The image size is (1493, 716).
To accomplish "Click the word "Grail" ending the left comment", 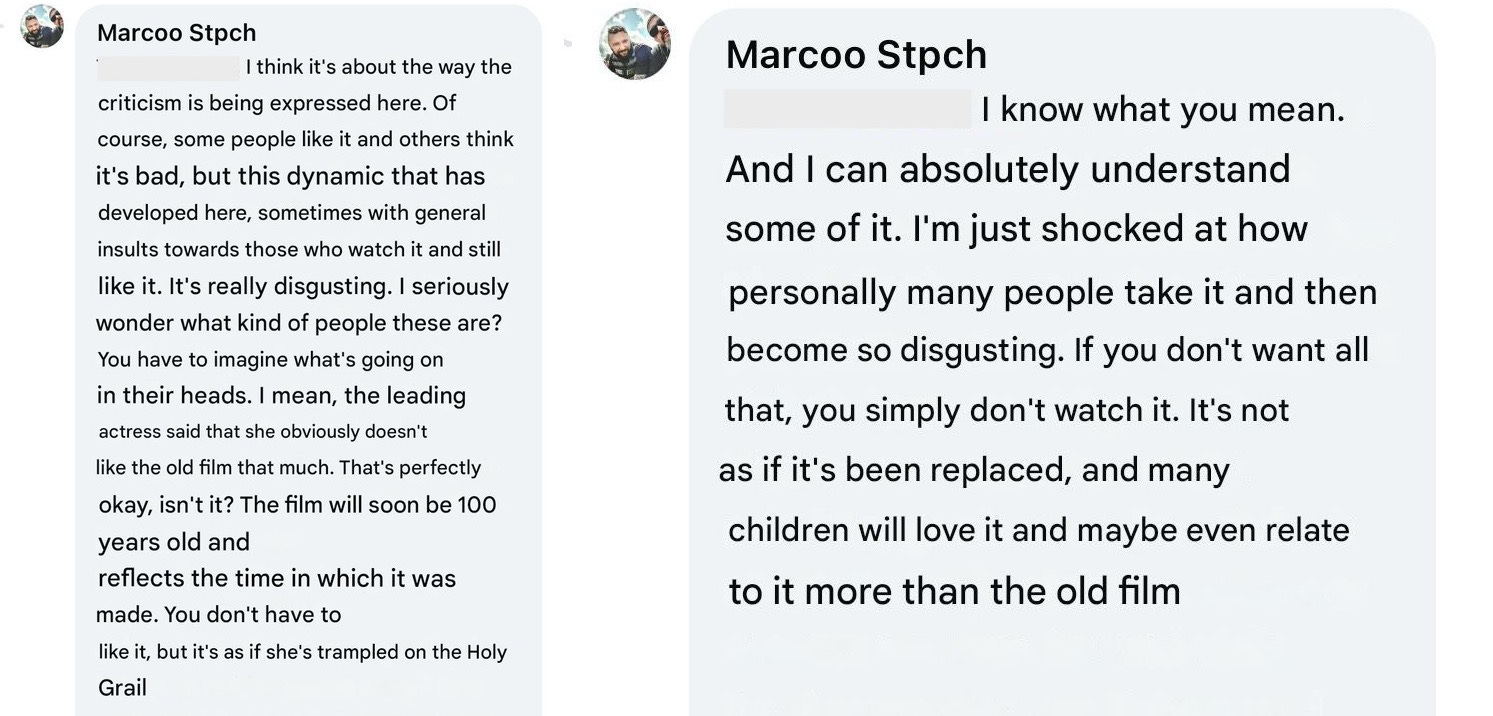I will coord(122,688).
